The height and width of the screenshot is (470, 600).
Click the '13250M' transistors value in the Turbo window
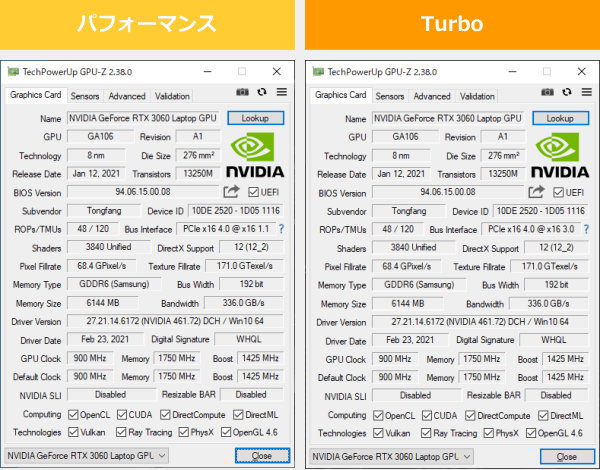tap(503, 174)
